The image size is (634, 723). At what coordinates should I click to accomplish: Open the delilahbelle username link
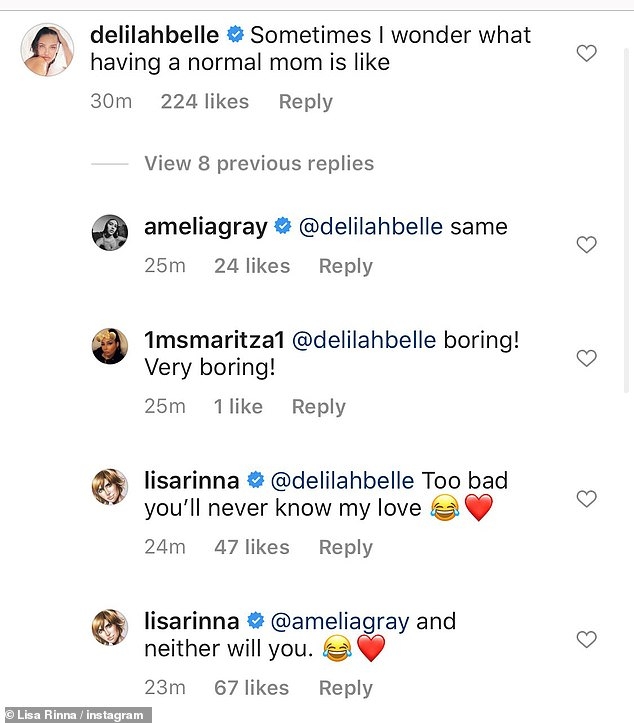(x=154, y=35)
